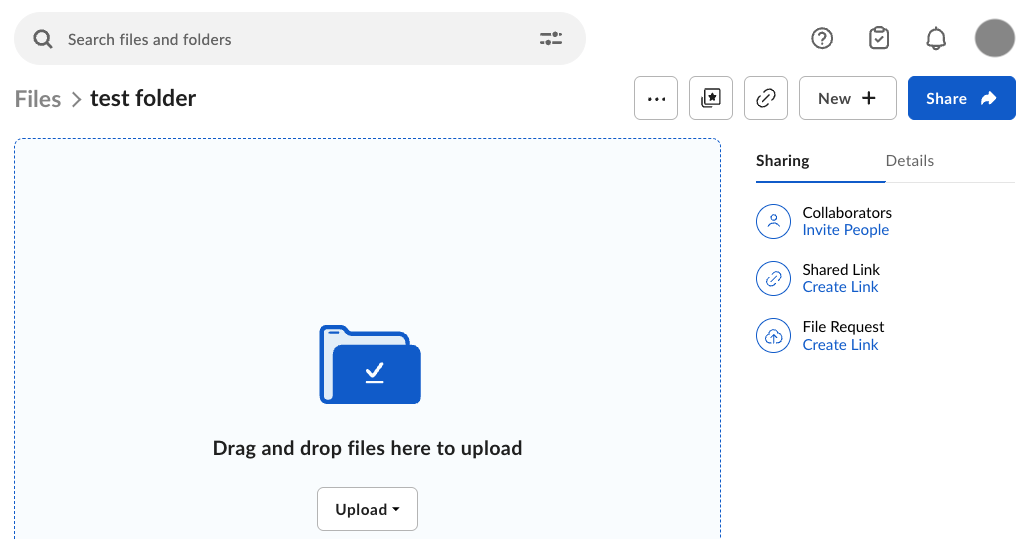The image size is (1024, 539).
Task: Click the Drag and drop files text
Action: [367, 448]
